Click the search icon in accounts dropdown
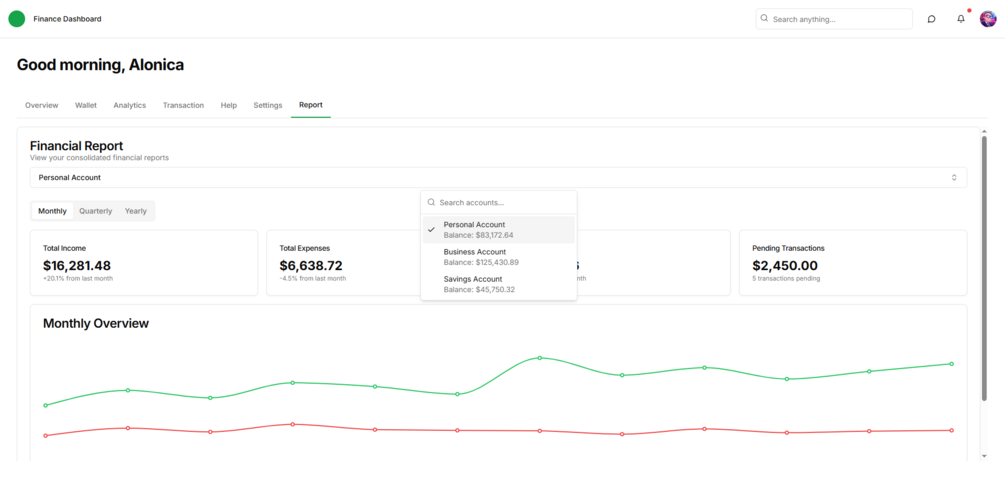Image resolution: width=1005 pixels, height=502 pixels. coord(431,202)
